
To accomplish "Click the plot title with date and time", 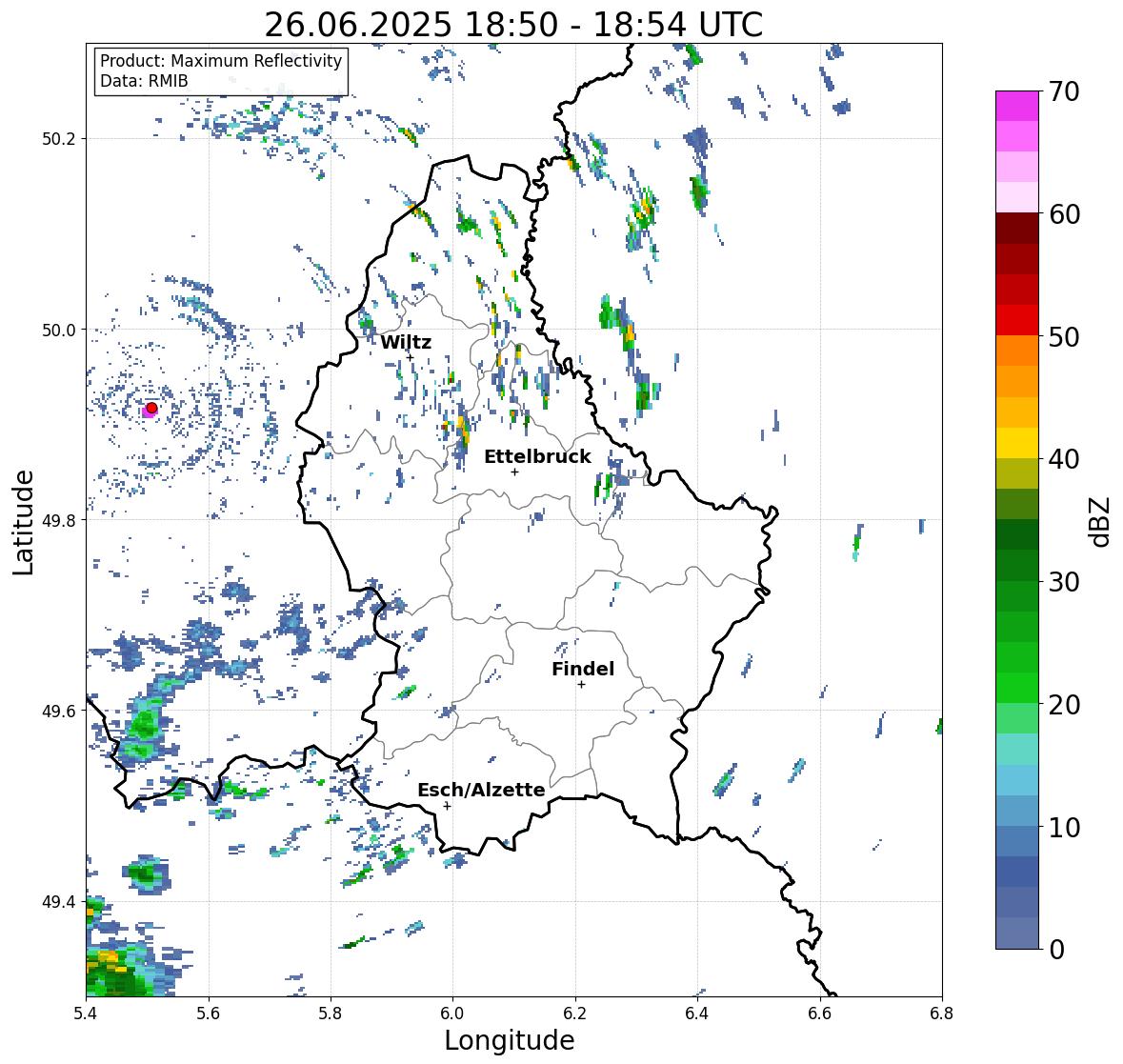I will click(x=513, y=25).
